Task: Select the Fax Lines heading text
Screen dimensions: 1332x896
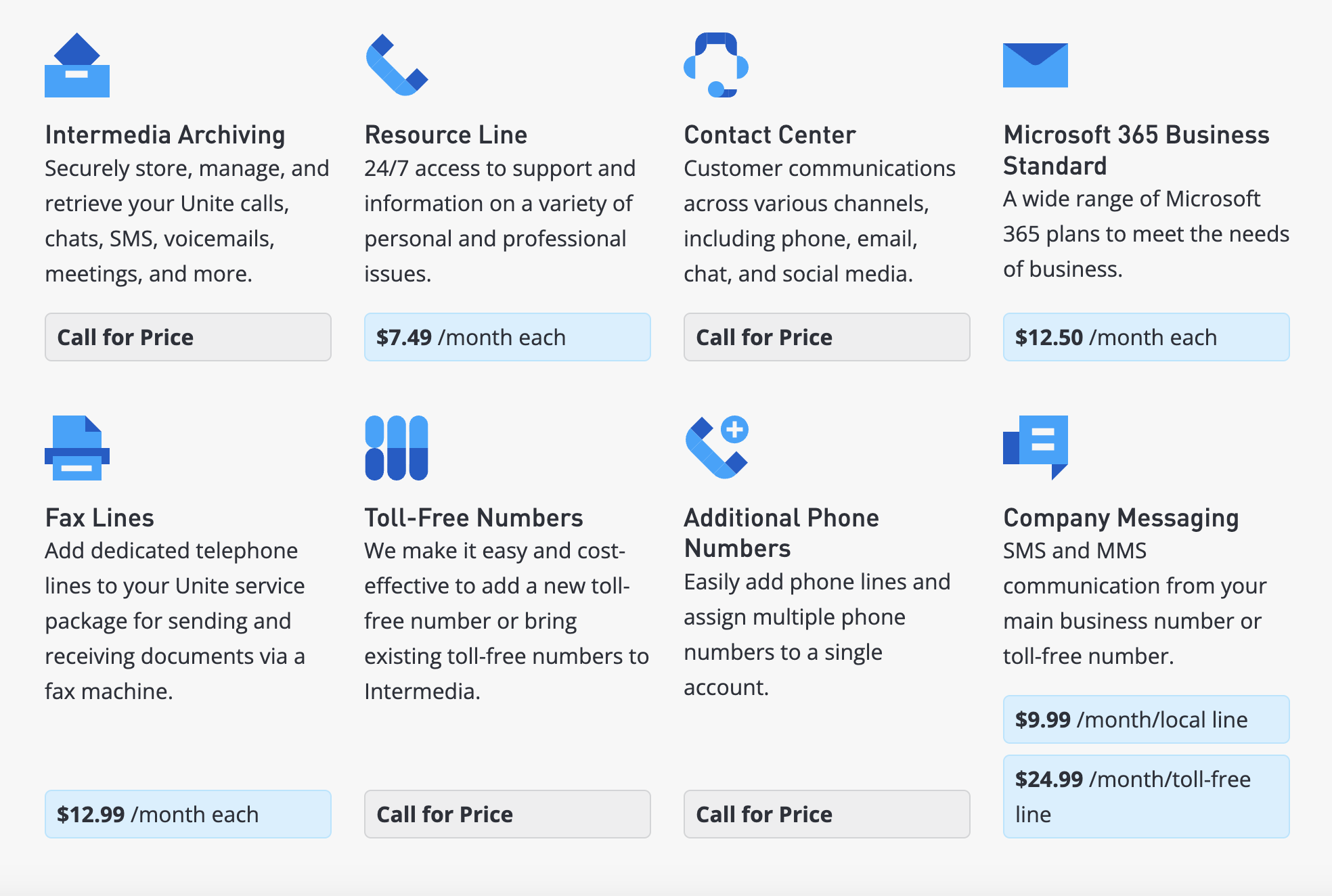Action: pyautogui.click(x=99, y=517)
